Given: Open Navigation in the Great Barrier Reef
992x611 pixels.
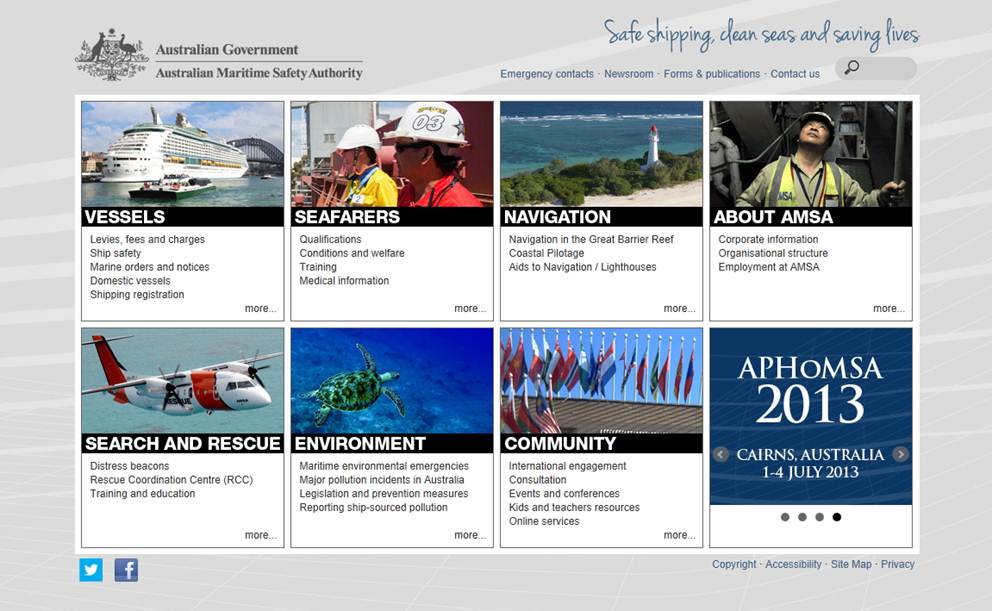Looking at the screenshot, I should pyautogui.click(x=591, y=240).
